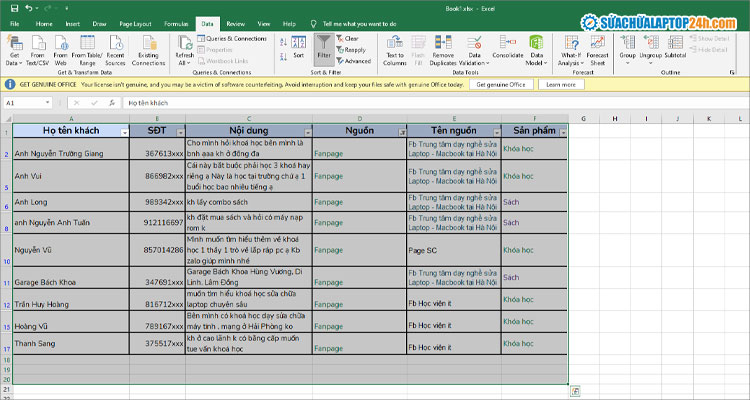Viewport: 750px width, 400px height.
Task: Click the Consolidate icon
Action: tap(507, 46)
